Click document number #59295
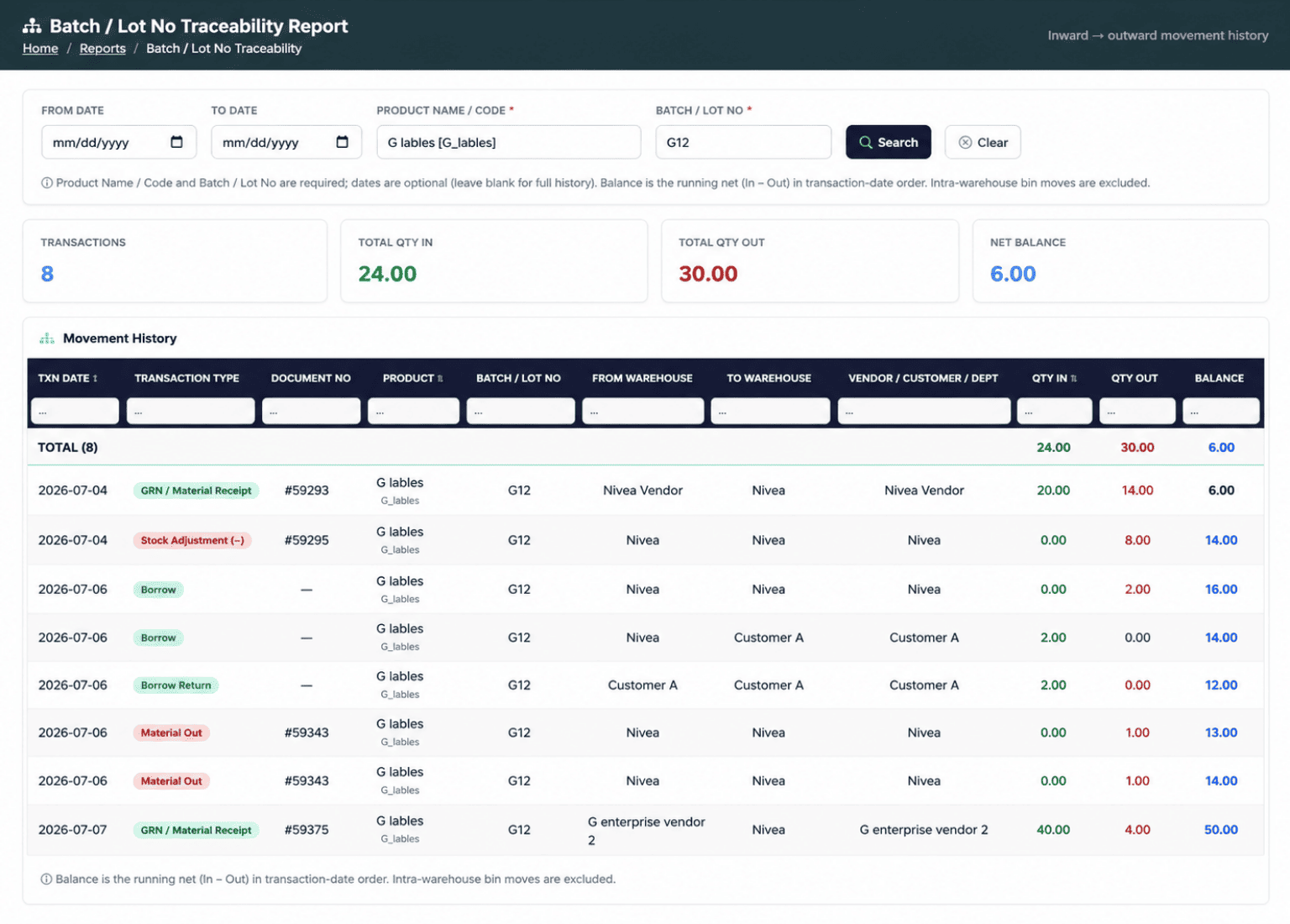The height and width of the screenshot is (924, 1290). [x=307, y=540]
